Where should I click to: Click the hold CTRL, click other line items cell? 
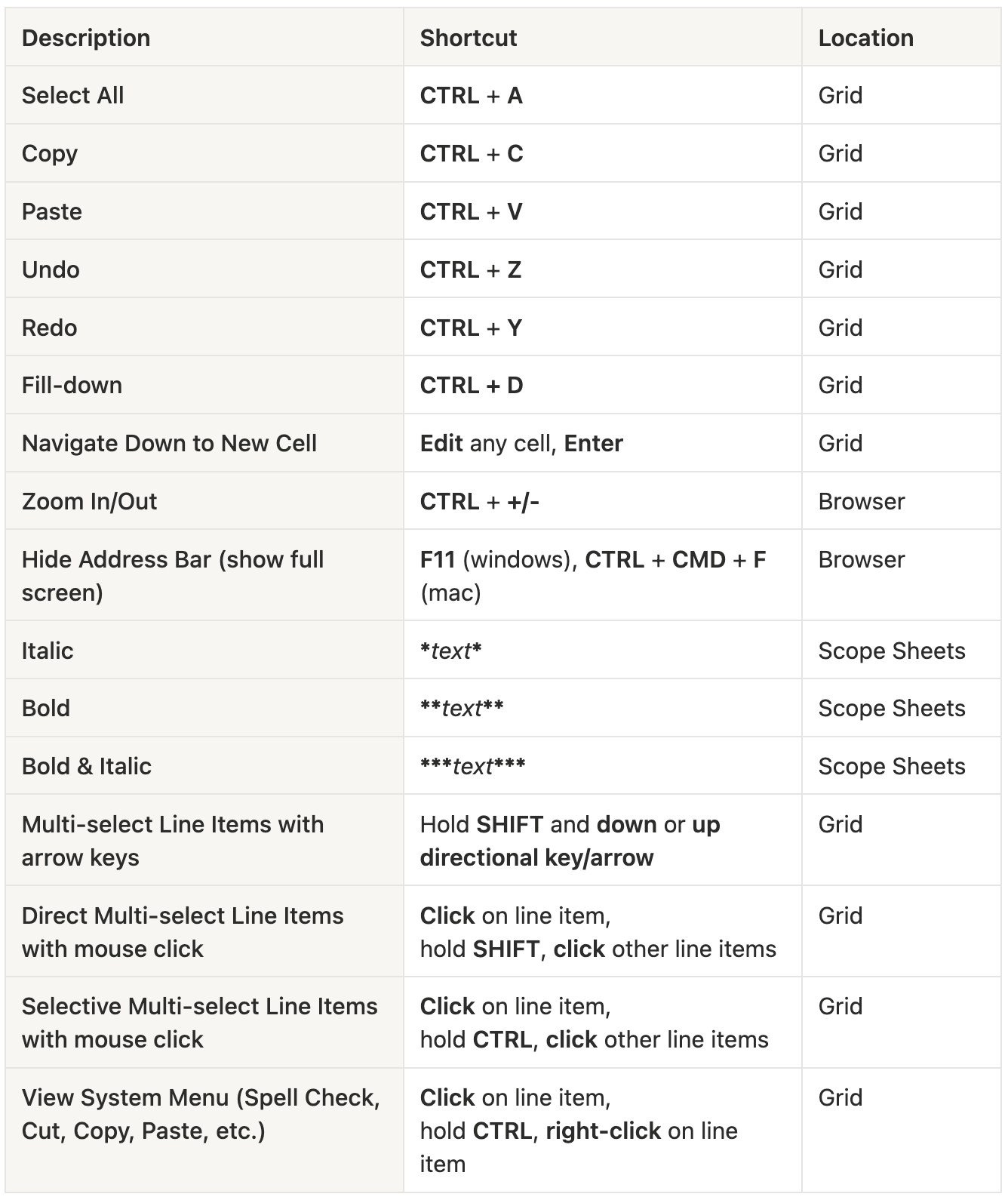(x=602, y=1023)
